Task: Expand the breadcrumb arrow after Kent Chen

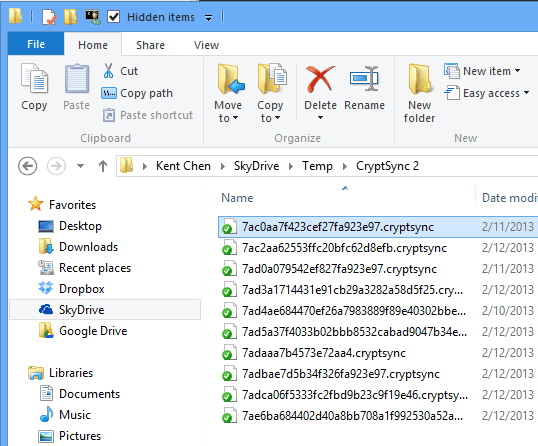Action: (x=223, y=166)
